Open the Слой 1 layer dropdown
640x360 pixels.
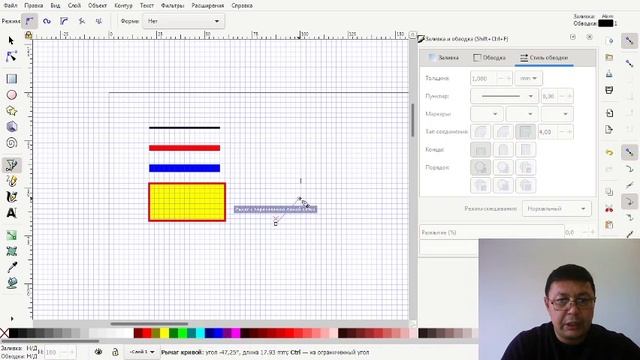[x=142, y=352]
